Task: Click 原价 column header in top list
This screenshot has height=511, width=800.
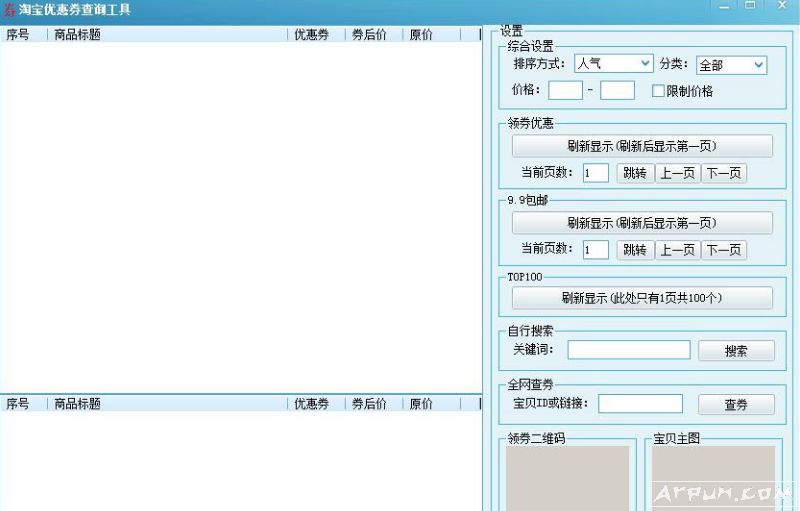Action: click(432, 34)
